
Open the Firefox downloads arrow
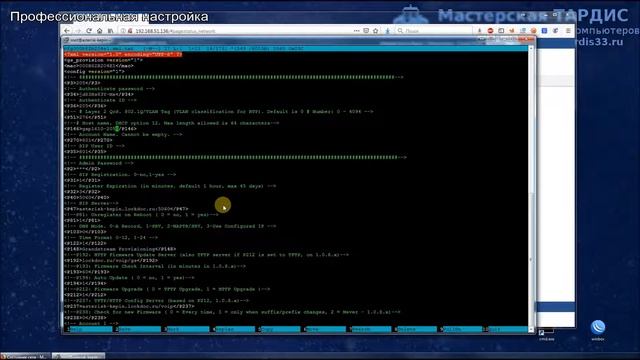(x=387, y=31)
